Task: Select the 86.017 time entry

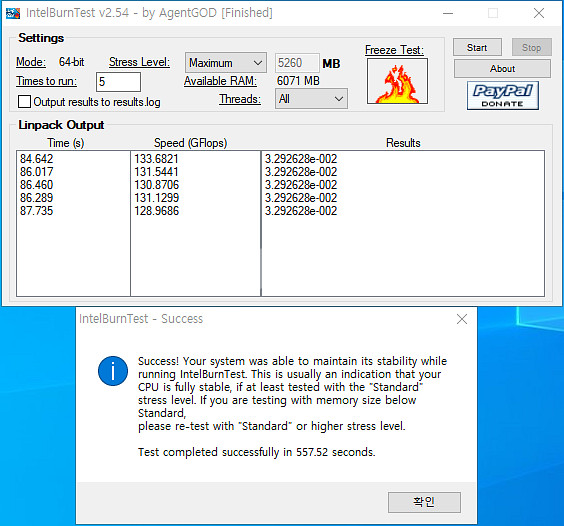Action: coord(37,172)
